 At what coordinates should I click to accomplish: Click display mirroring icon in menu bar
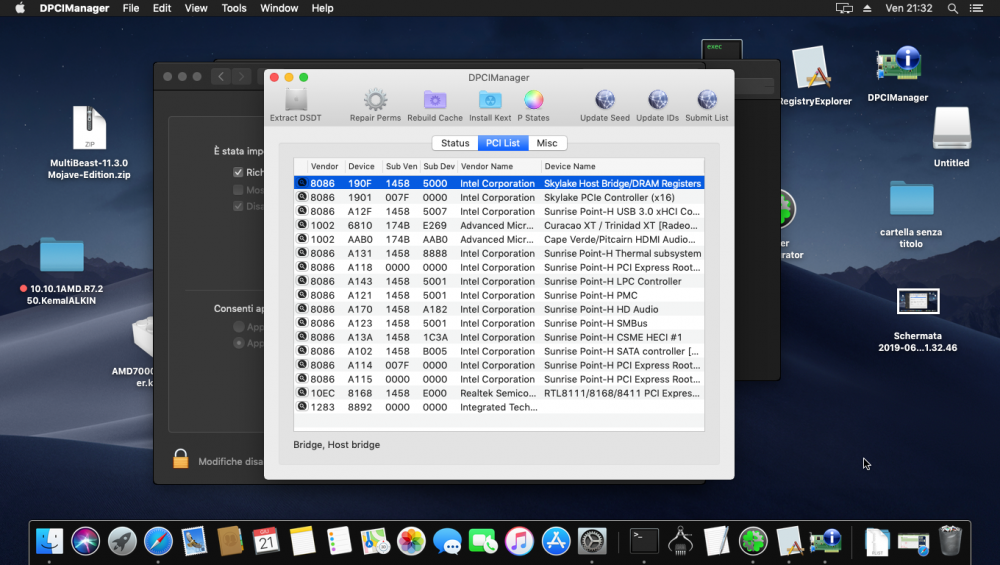tap(844, 8)
